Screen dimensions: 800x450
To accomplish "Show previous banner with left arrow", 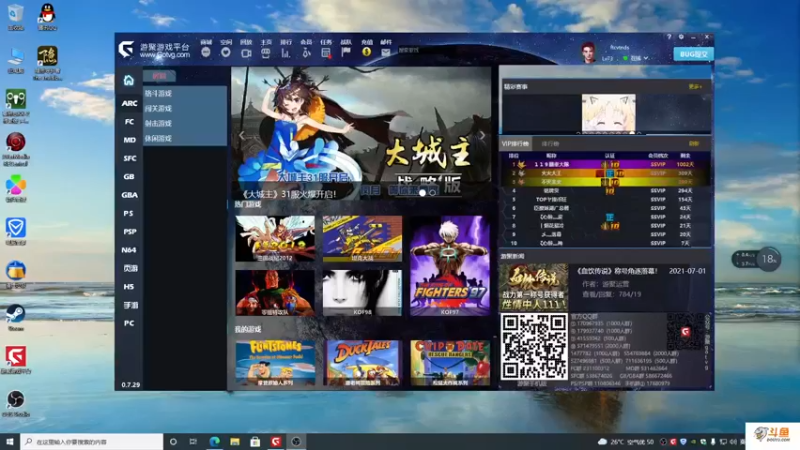I will tap(242, 135).
